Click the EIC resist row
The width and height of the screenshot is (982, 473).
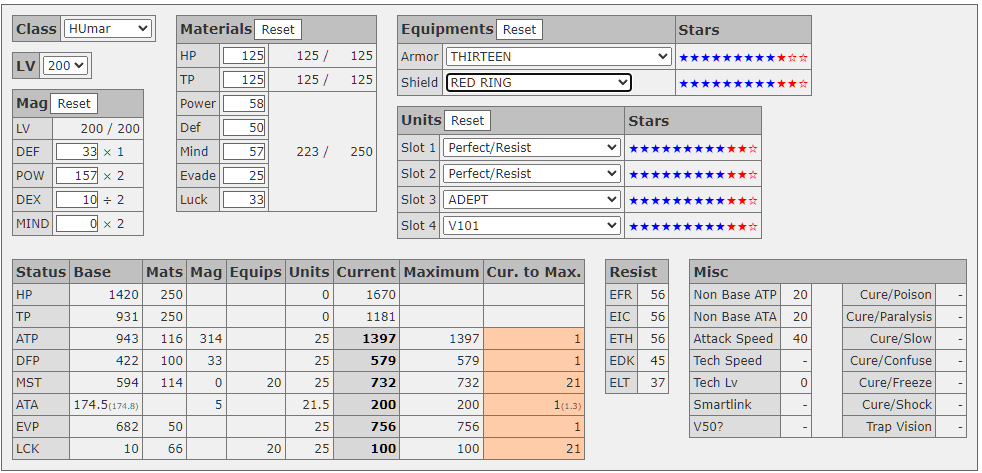[637, 317]
